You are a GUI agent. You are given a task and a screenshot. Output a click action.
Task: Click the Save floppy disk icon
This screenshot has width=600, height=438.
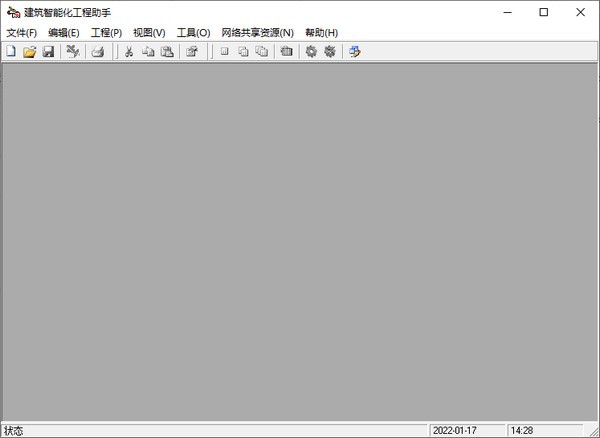(x=47, y=51)
